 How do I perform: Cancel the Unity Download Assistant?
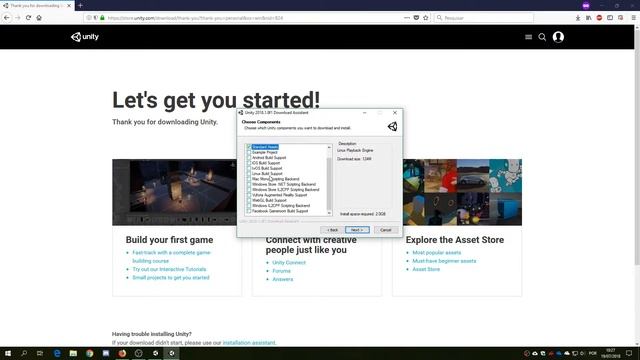pyautogui.click(x=386, y=230)
